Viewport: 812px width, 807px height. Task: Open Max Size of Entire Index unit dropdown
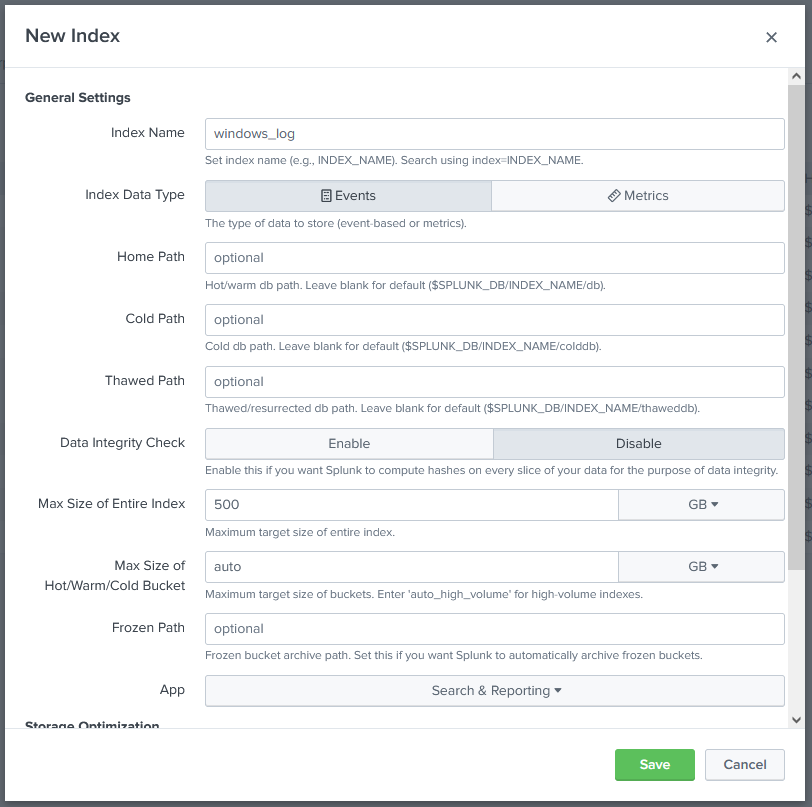[x=702, y=505]
